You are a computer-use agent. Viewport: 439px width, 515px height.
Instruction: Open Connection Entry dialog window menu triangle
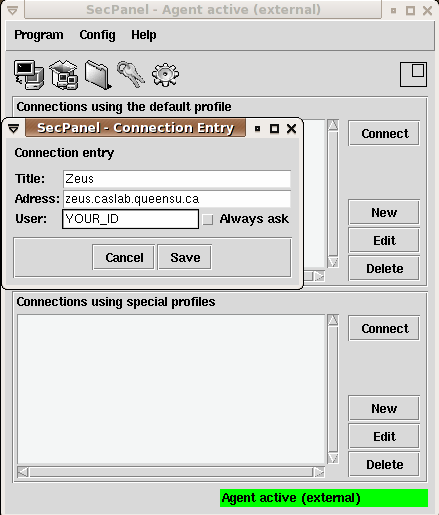(13, 128)
